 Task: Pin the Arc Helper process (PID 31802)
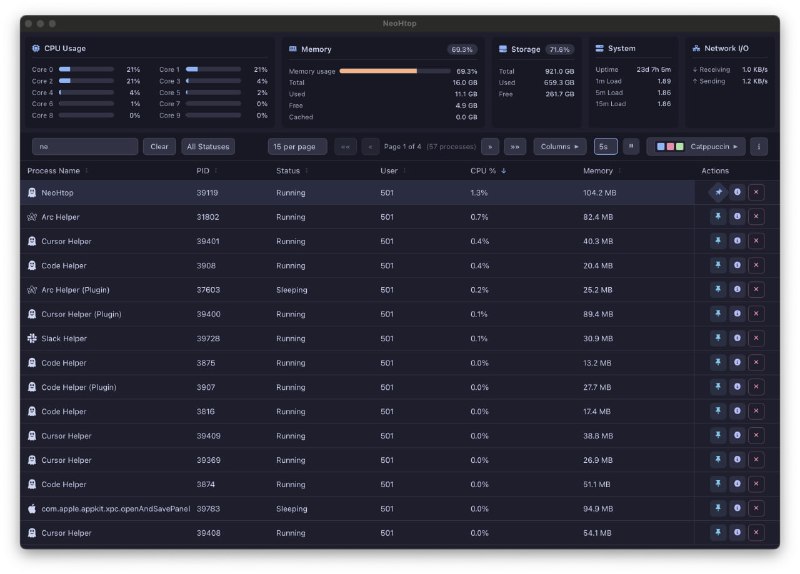pos(718,217)
